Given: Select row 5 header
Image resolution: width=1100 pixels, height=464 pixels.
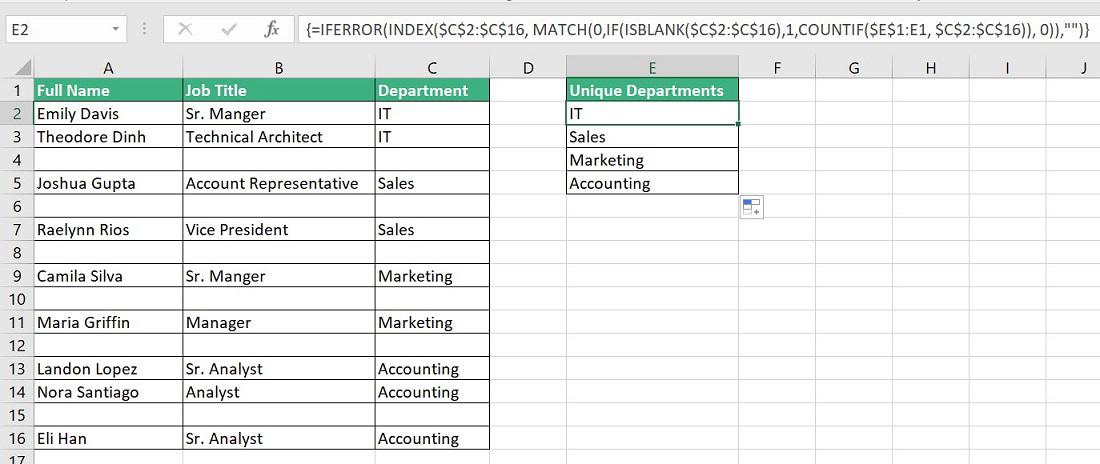Looking at the screenshot, I should pyautogui.click(x=16, y=184).
